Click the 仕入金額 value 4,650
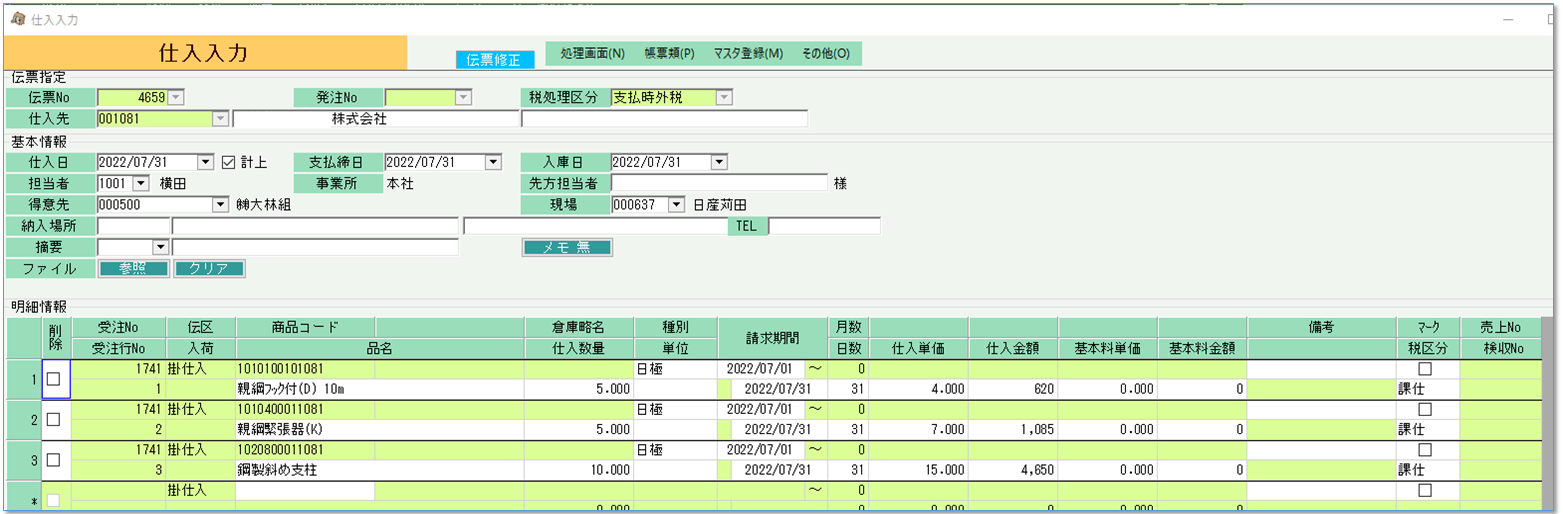The width and height of the screenshot is (1563, 514). (x=1013, y=468)
